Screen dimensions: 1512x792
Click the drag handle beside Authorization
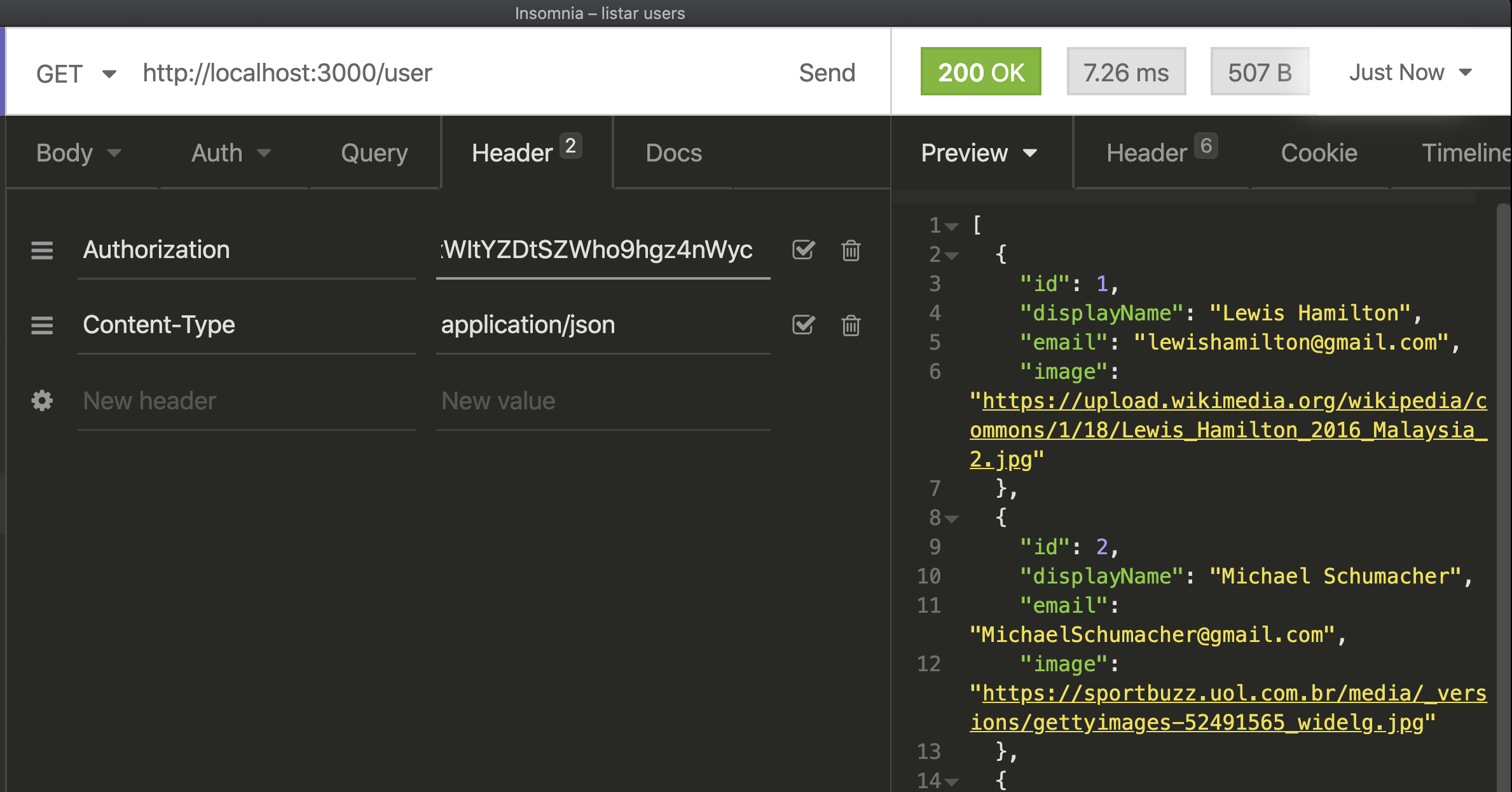pos(42,250)
